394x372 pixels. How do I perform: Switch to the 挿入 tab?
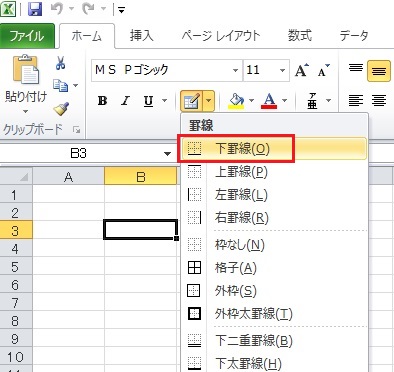click(x=142, y=35)
